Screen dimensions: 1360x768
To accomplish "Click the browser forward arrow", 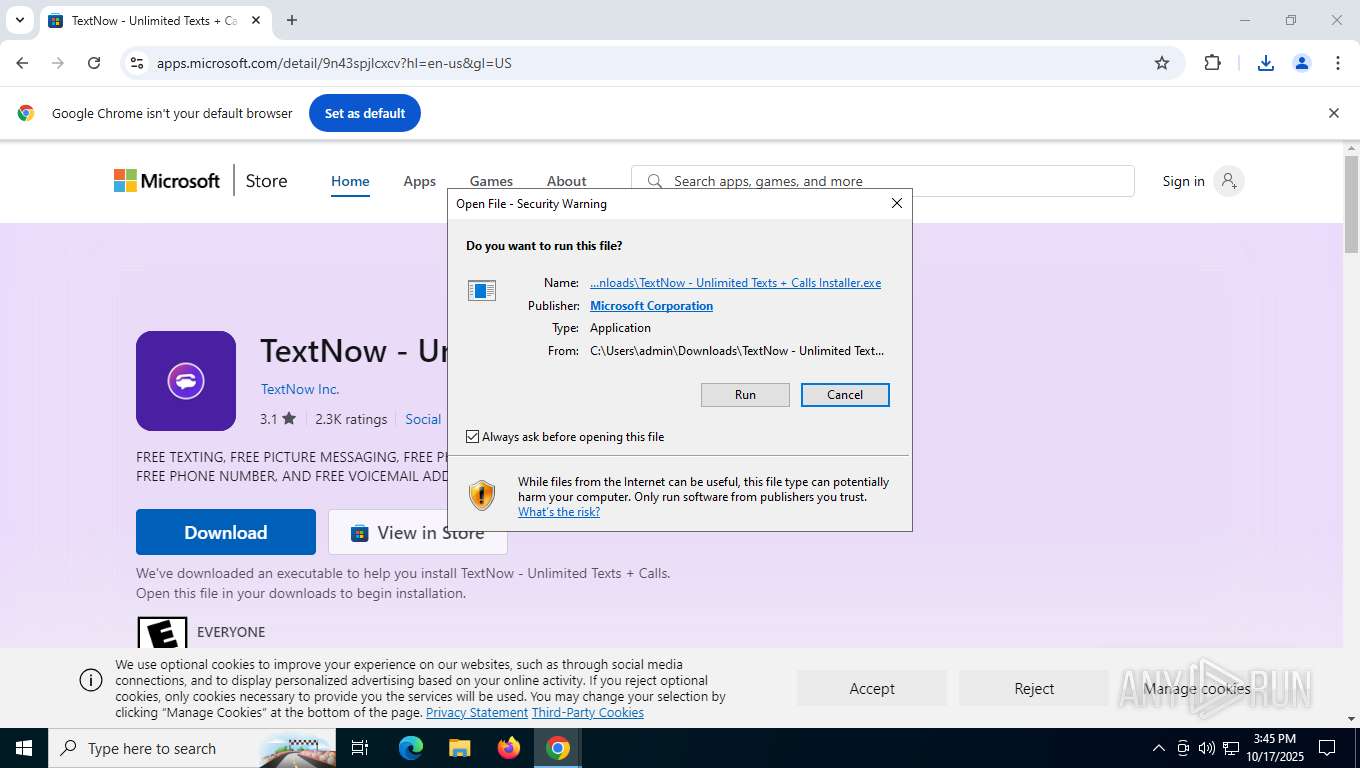I will 58,63.
